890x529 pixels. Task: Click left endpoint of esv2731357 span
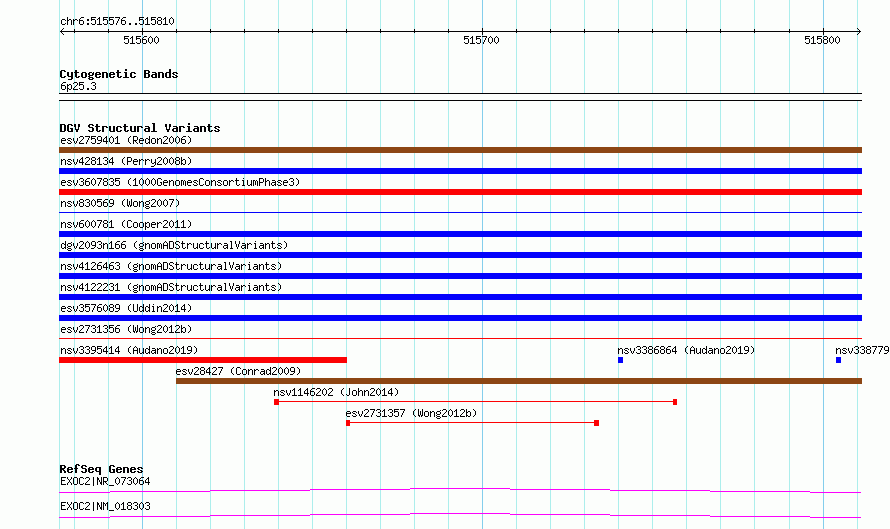[348, 423]
